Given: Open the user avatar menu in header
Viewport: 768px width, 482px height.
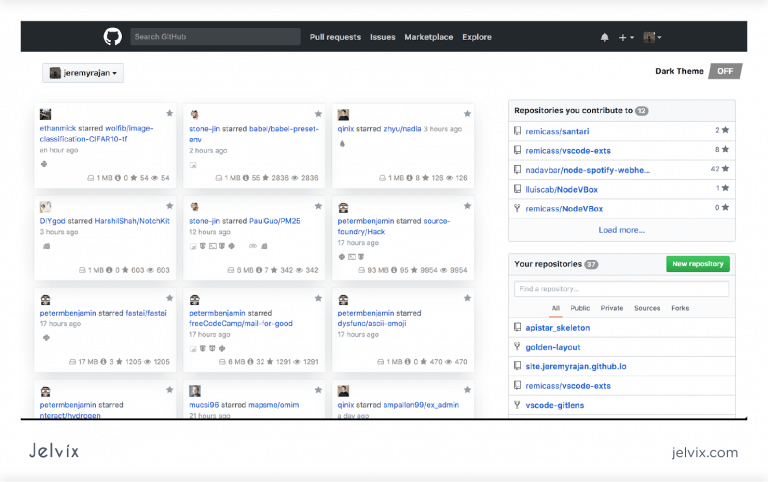Looking at the screenshot, I should click(652, 37).
